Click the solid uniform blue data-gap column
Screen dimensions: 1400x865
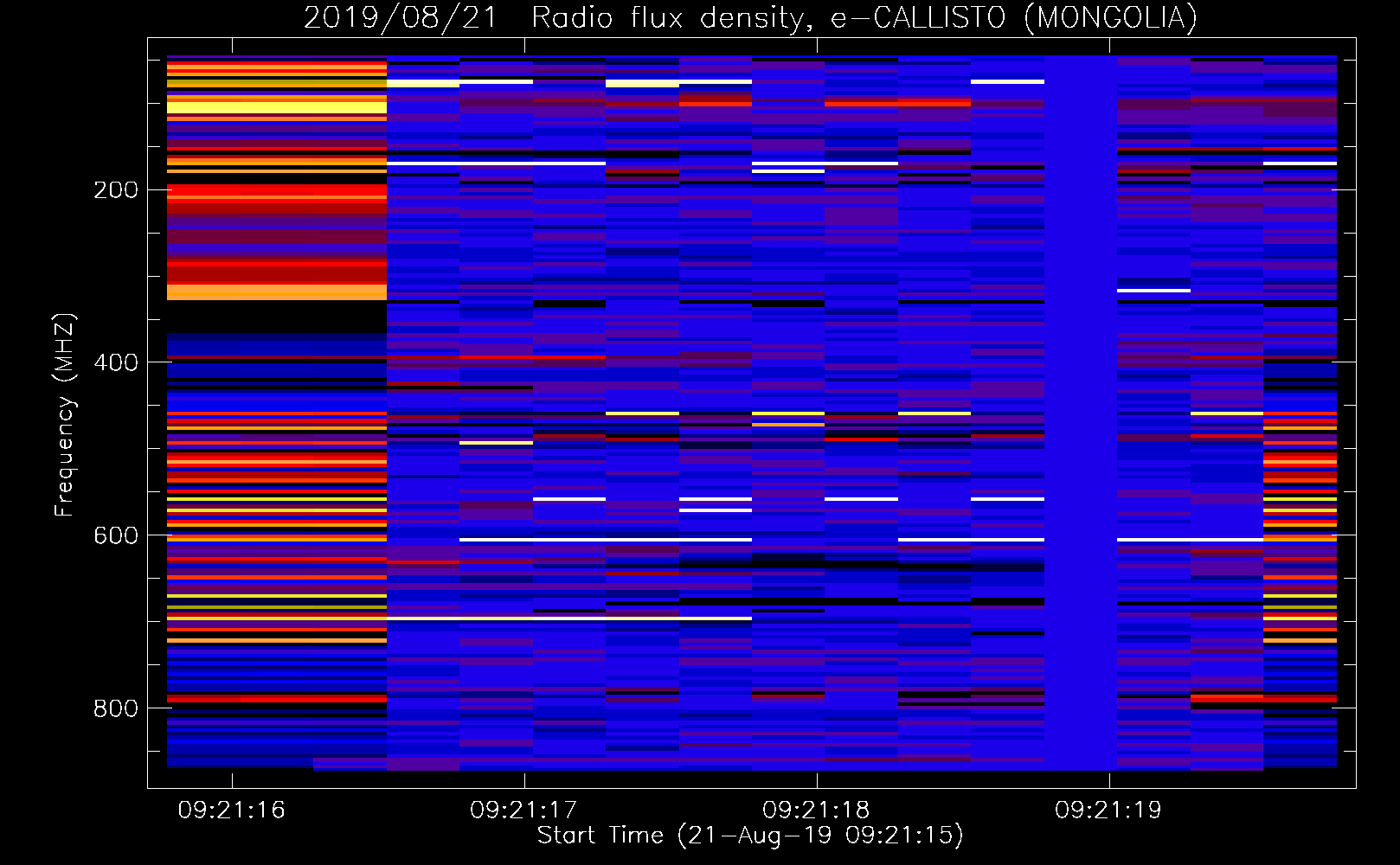pos(1081,413)
